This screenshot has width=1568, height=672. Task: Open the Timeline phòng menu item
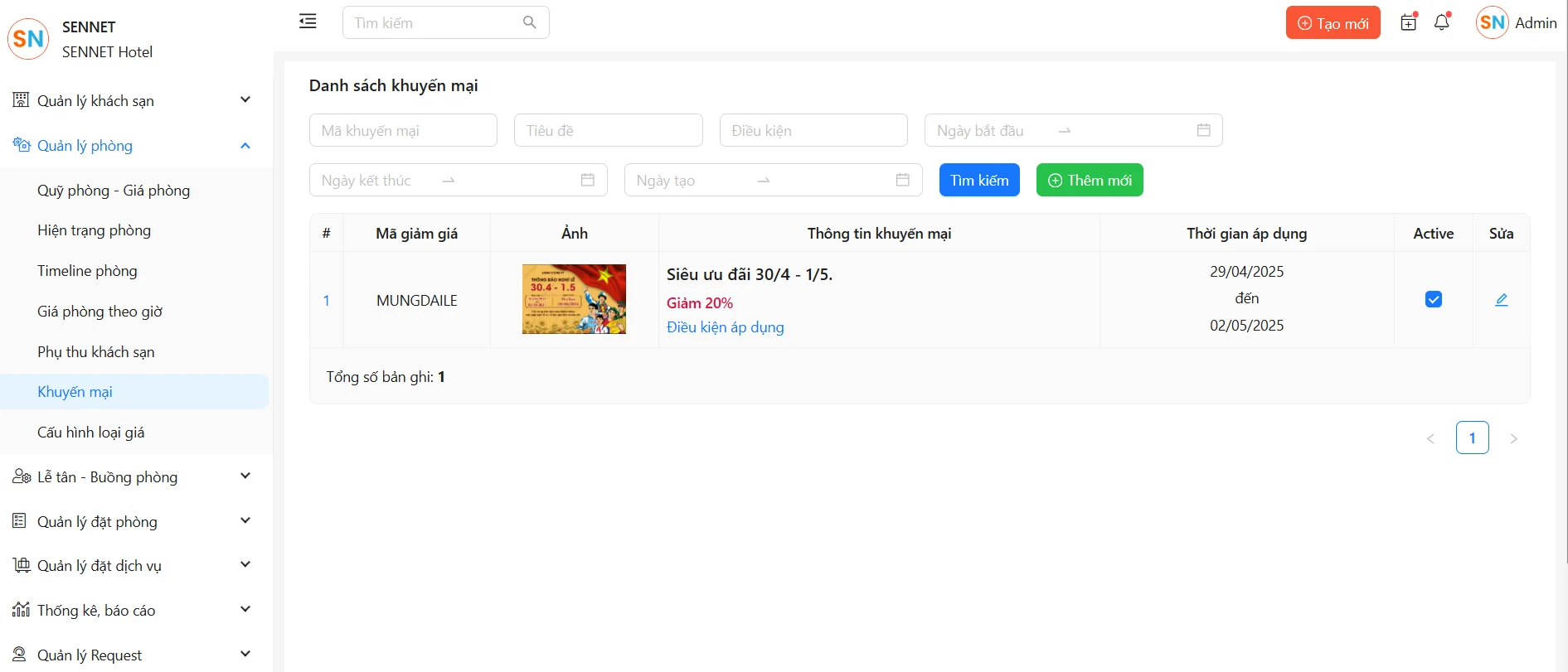pos(87,271)
